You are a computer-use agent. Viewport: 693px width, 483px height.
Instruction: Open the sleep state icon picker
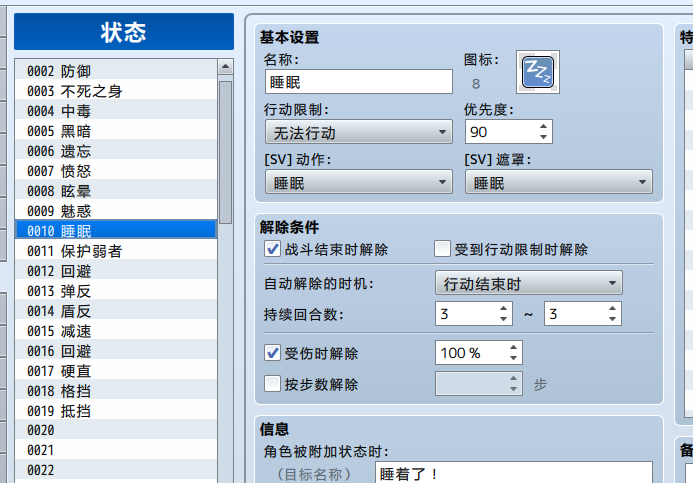coord(537,72)
